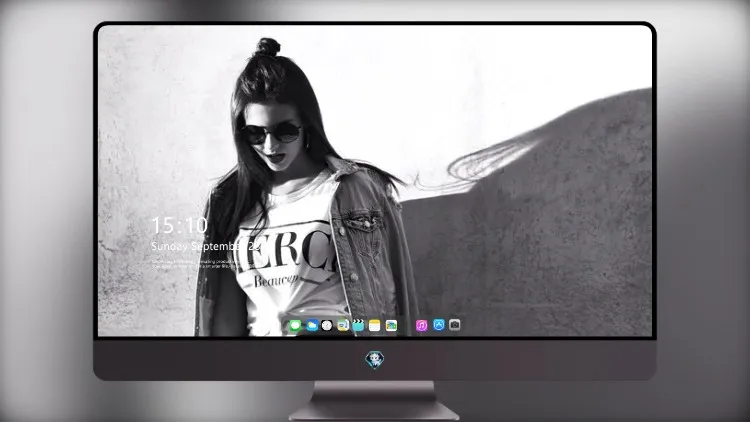
Task: Open the Photos gallery dock icon
Action: (391, 326)
